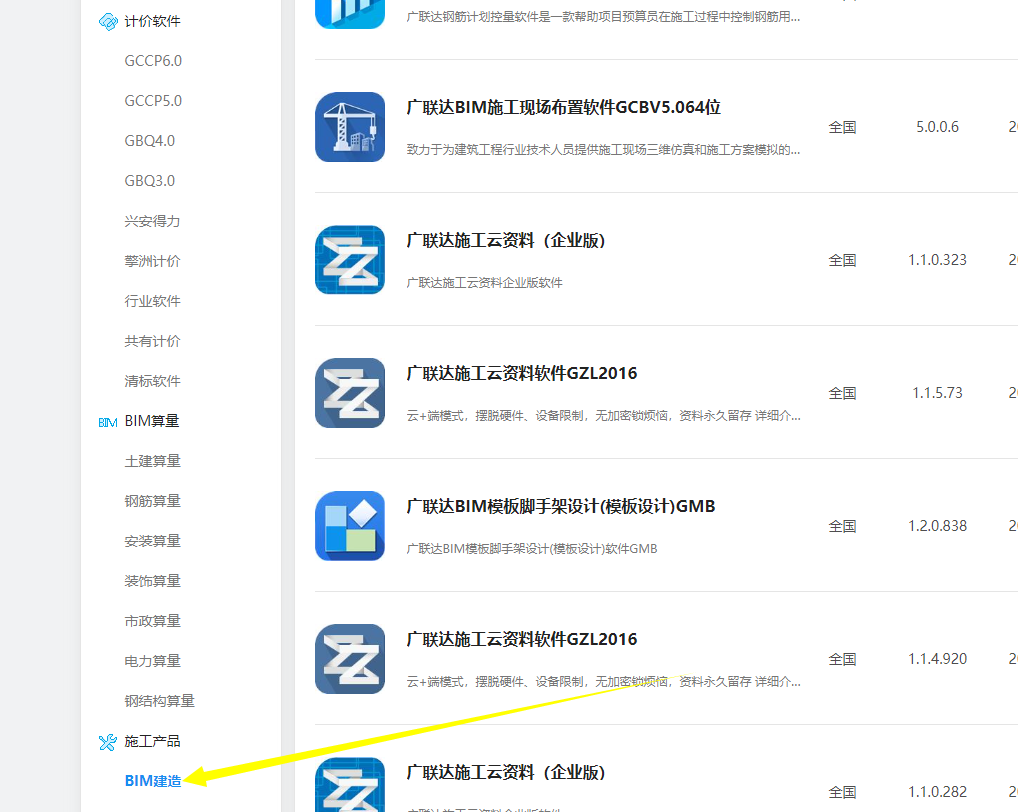The height and width of the screenshot is (812, 1018).
Task: Select 钢筋算量 under BIM算量
Action: (x=153, y=502)
